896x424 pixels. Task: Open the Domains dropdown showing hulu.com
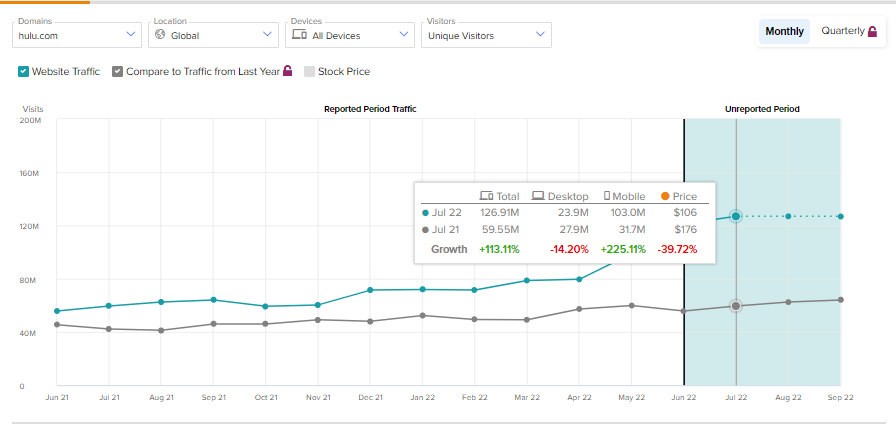[76, 35]
